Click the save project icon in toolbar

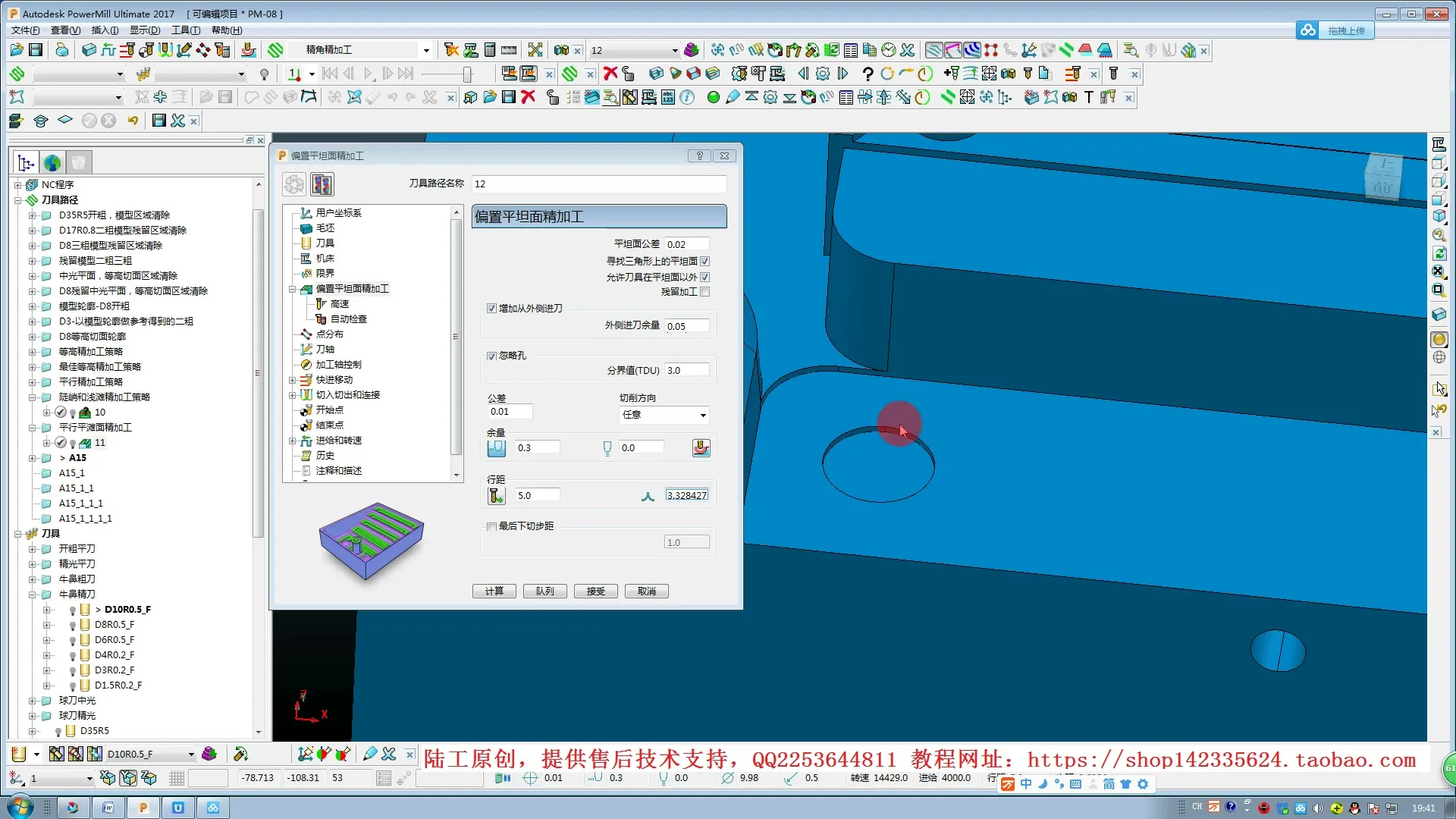click(x=36, y=50)
